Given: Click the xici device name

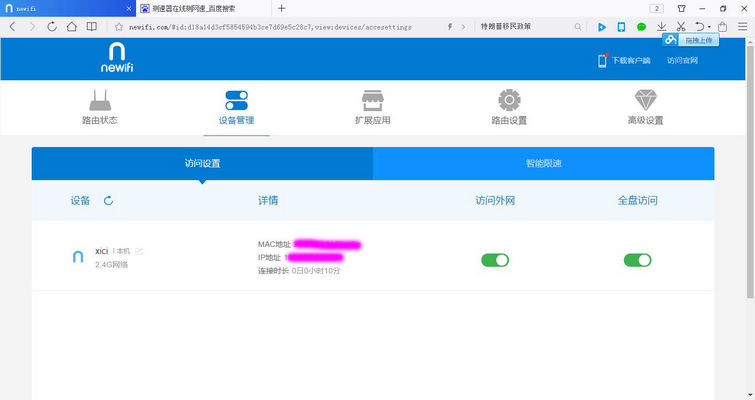Looking at the screenshot, I should coord(102,251).
